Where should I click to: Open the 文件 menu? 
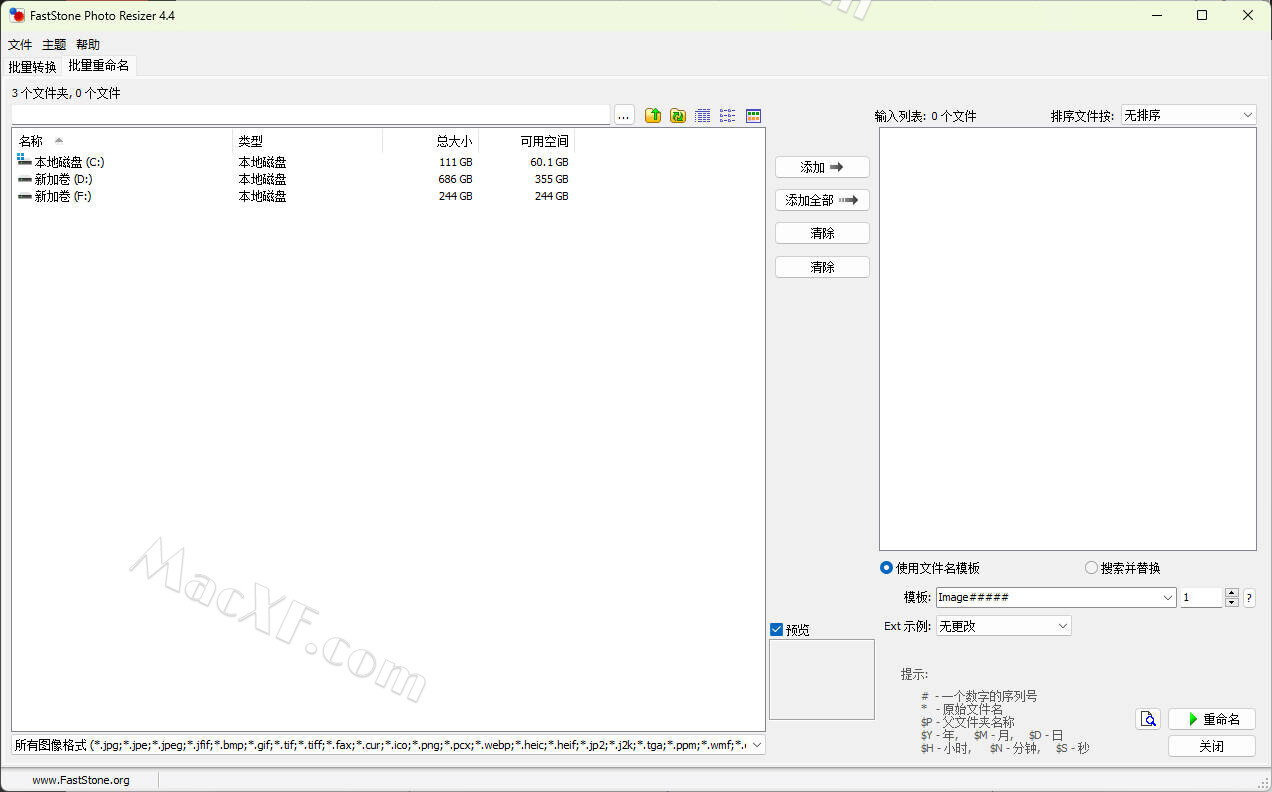[20, 45]
